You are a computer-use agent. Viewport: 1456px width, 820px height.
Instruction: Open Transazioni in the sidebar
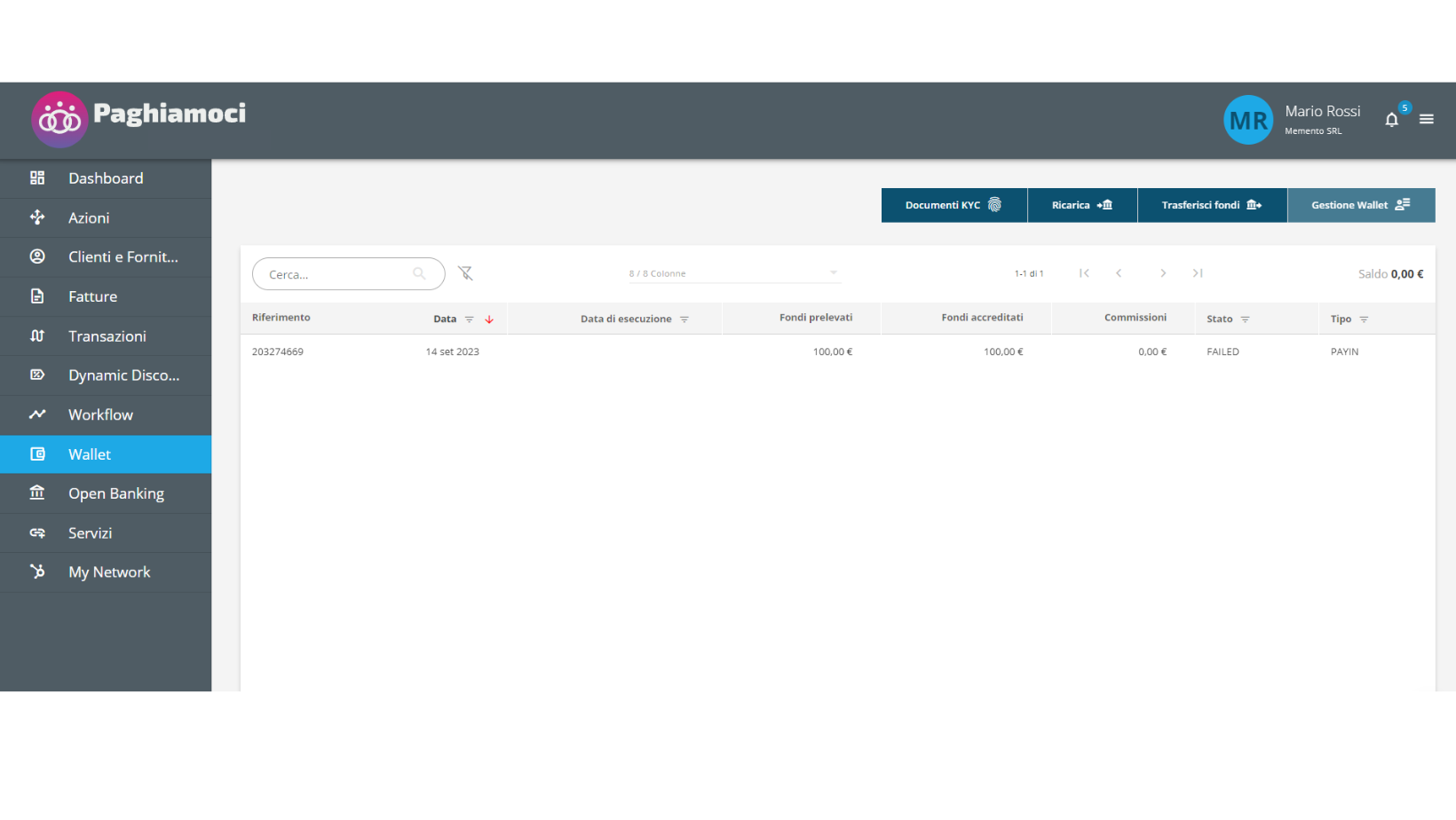(107, 336)
